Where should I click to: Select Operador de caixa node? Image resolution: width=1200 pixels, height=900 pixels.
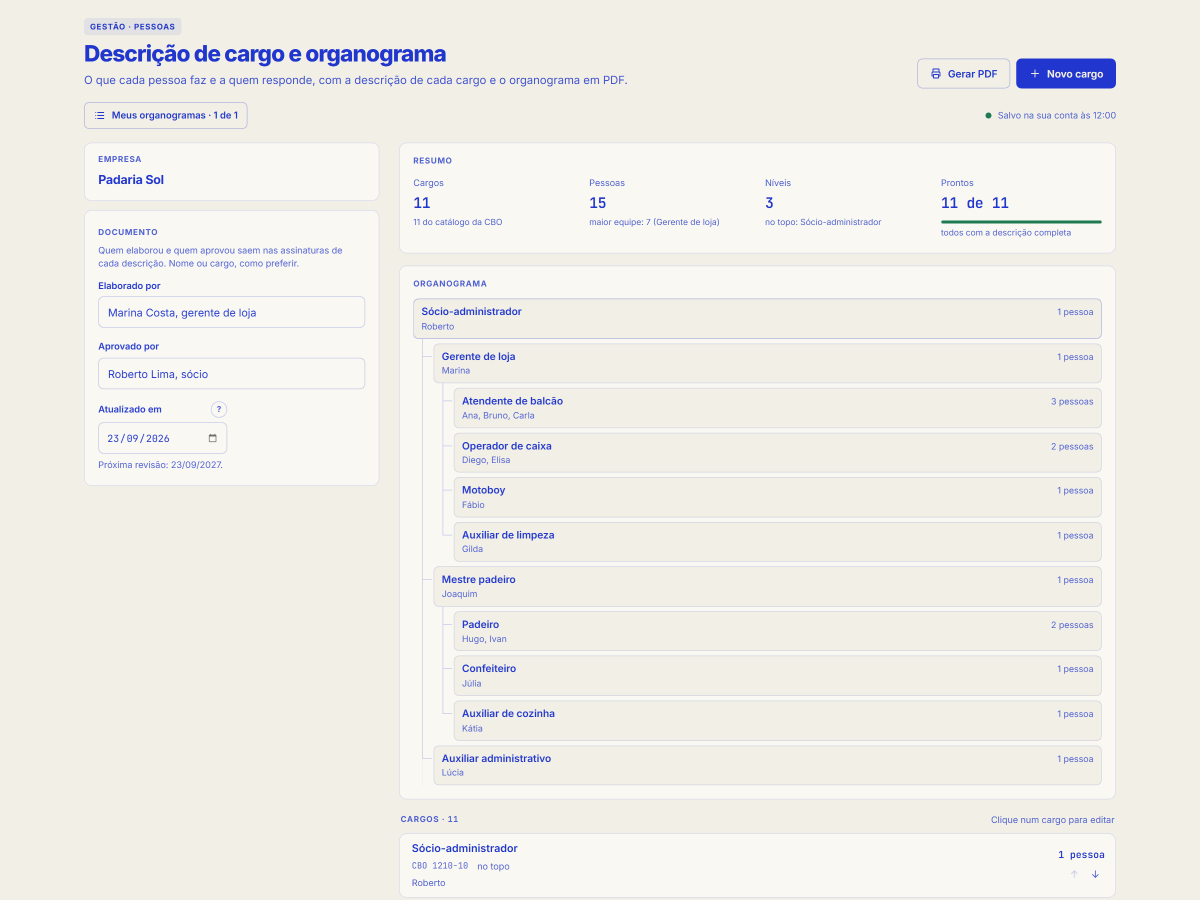point(777,452)
